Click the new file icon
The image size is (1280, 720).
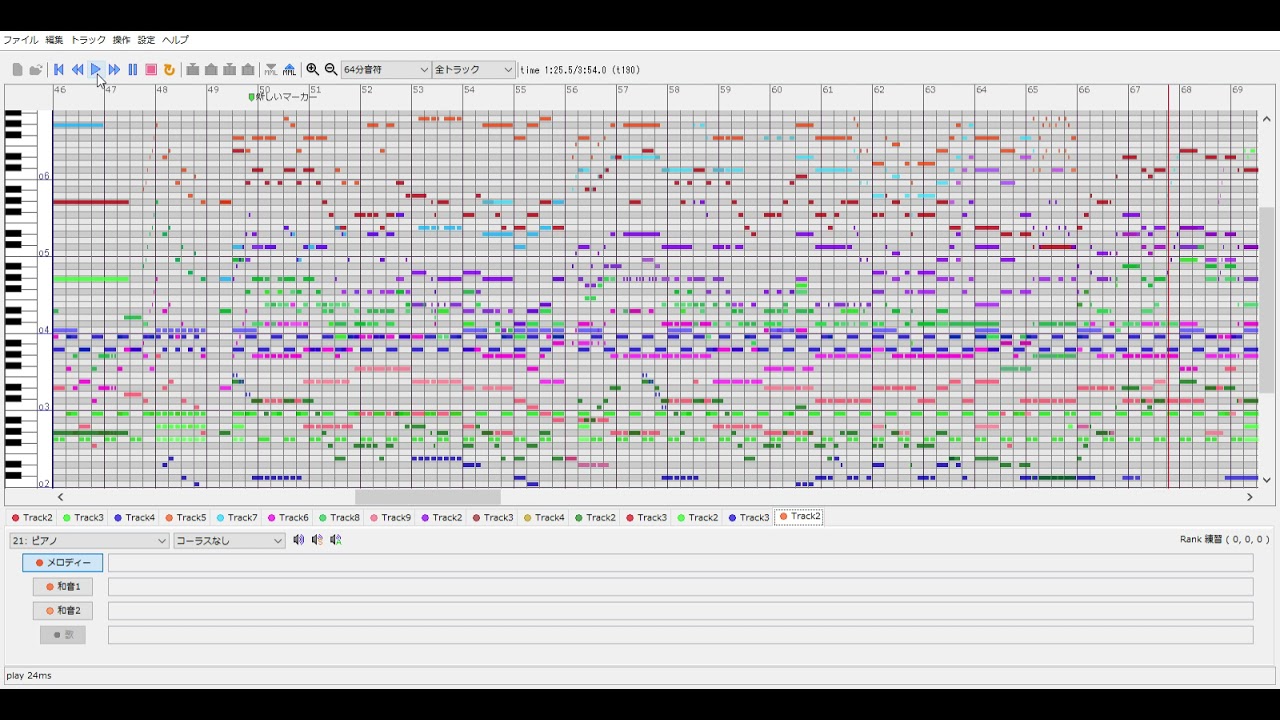tap(17, 70)
